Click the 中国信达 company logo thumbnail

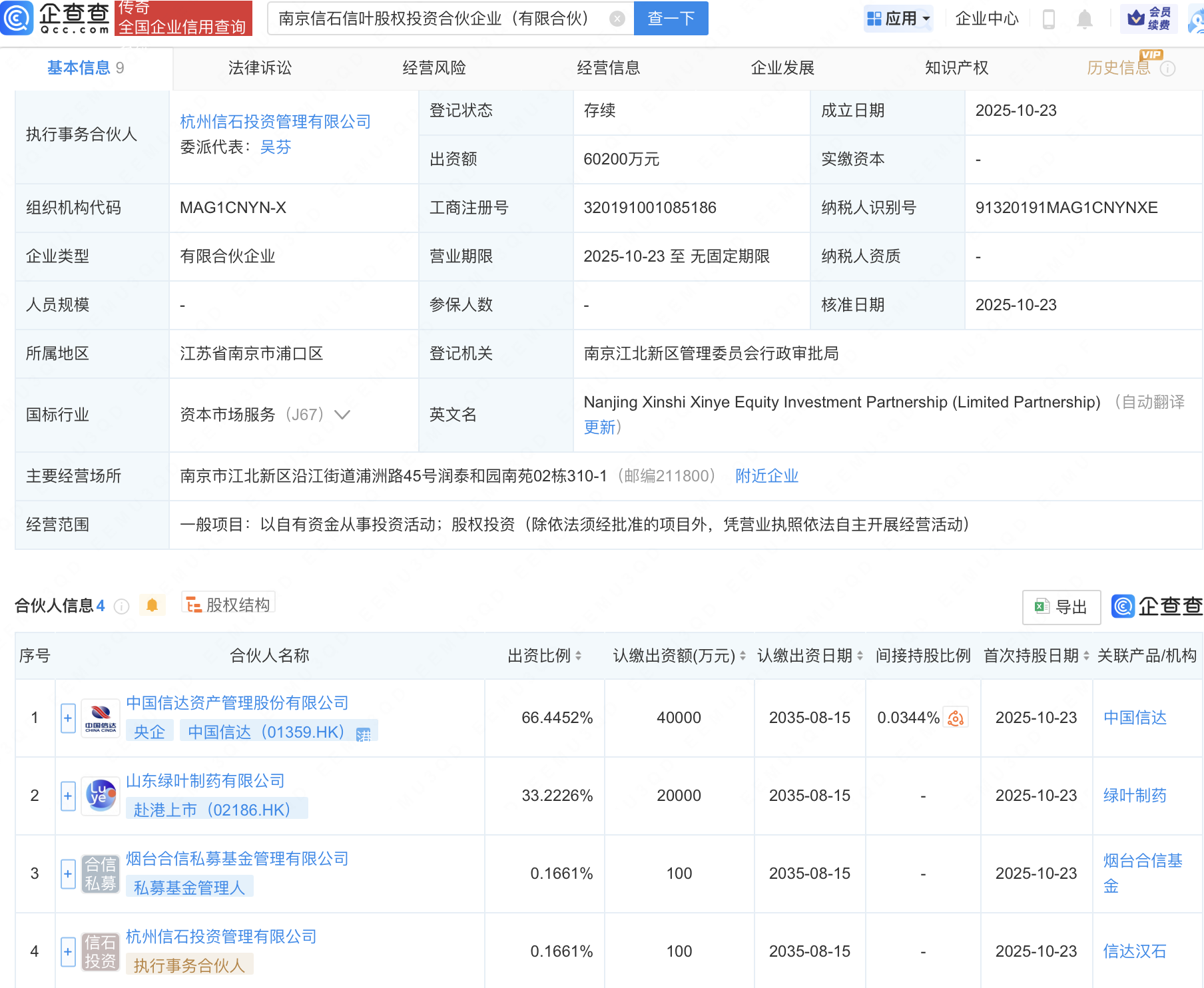(101, 718)
